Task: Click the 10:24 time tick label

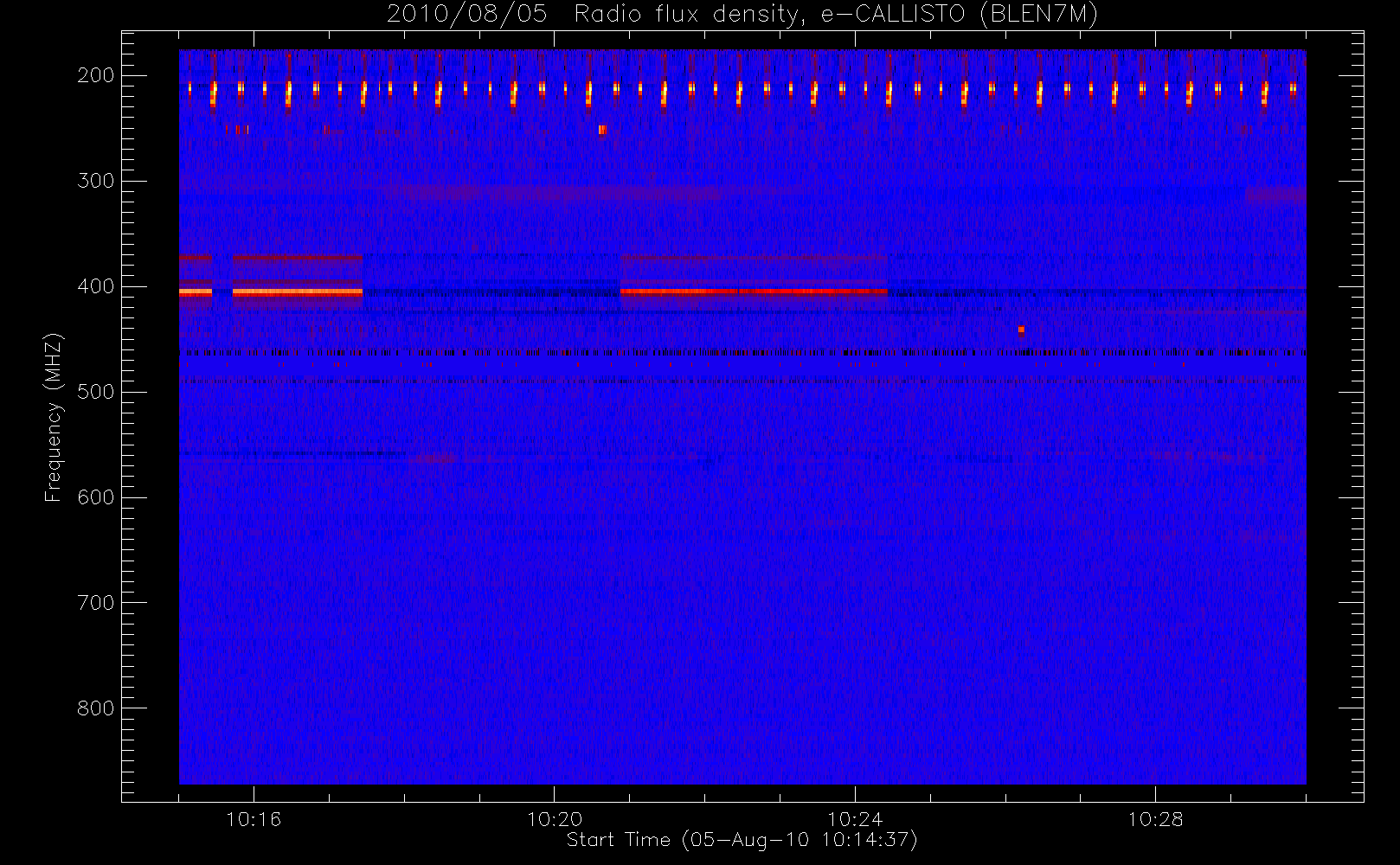Action: [x=855, y=819]
